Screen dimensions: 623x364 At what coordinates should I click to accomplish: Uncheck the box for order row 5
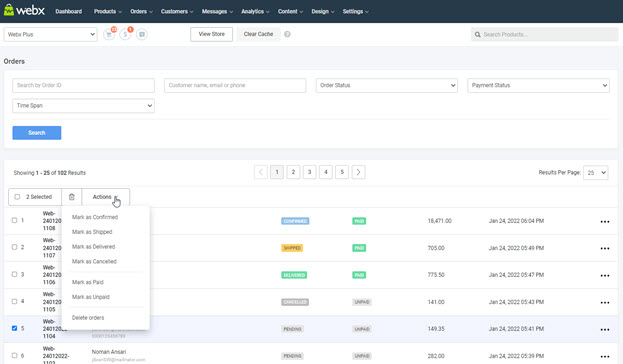pyautogui.click(x=14, y=328)
